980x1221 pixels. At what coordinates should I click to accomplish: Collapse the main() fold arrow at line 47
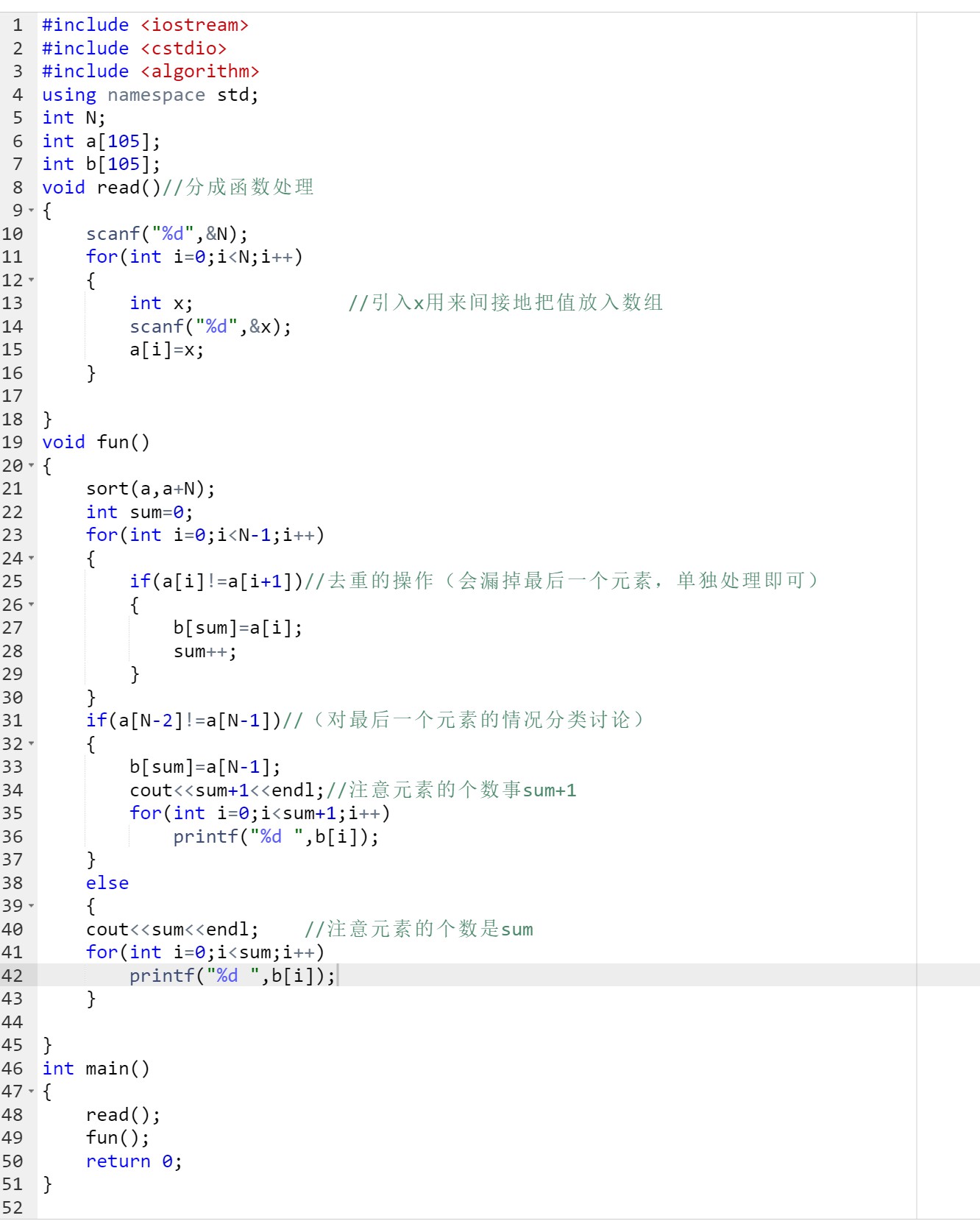(x=31, y=1091)
